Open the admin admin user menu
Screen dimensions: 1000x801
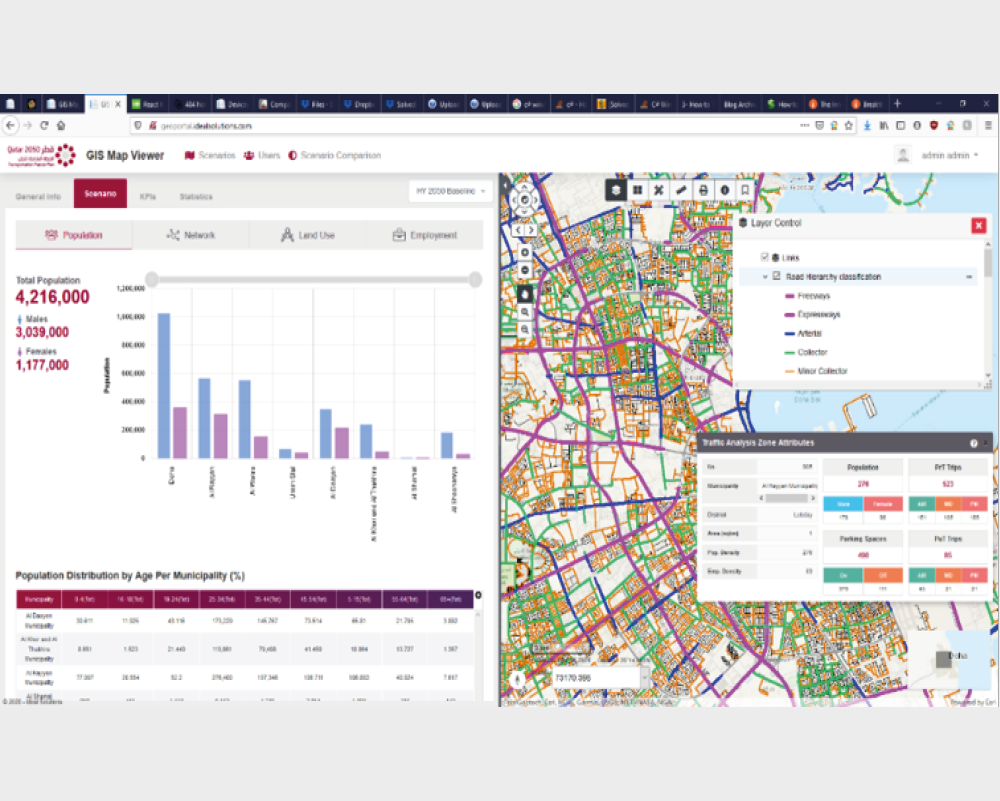(x=948, y=155)
